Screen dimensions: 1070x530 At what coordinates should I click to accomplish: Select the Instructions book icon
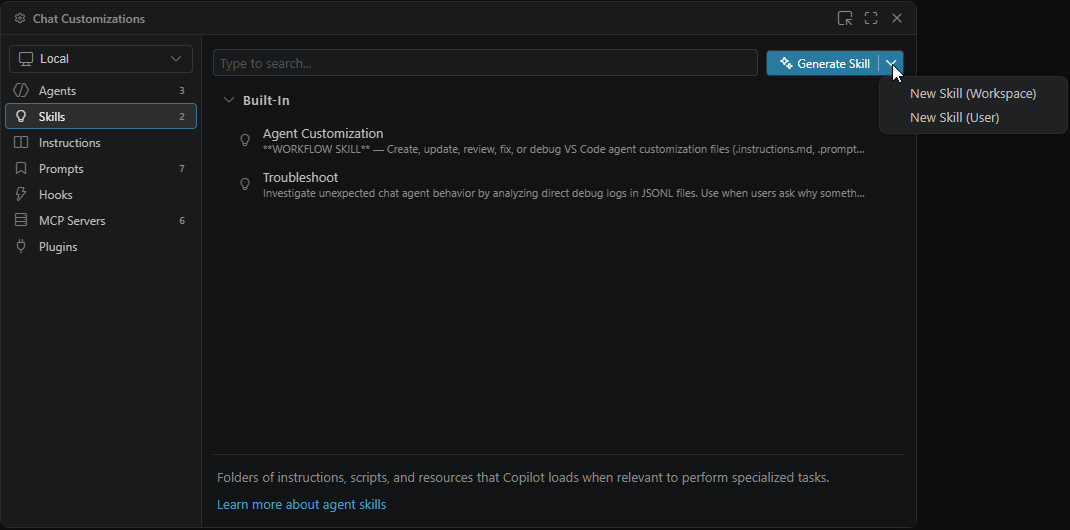pyautogui.click(x=21, y=143)
